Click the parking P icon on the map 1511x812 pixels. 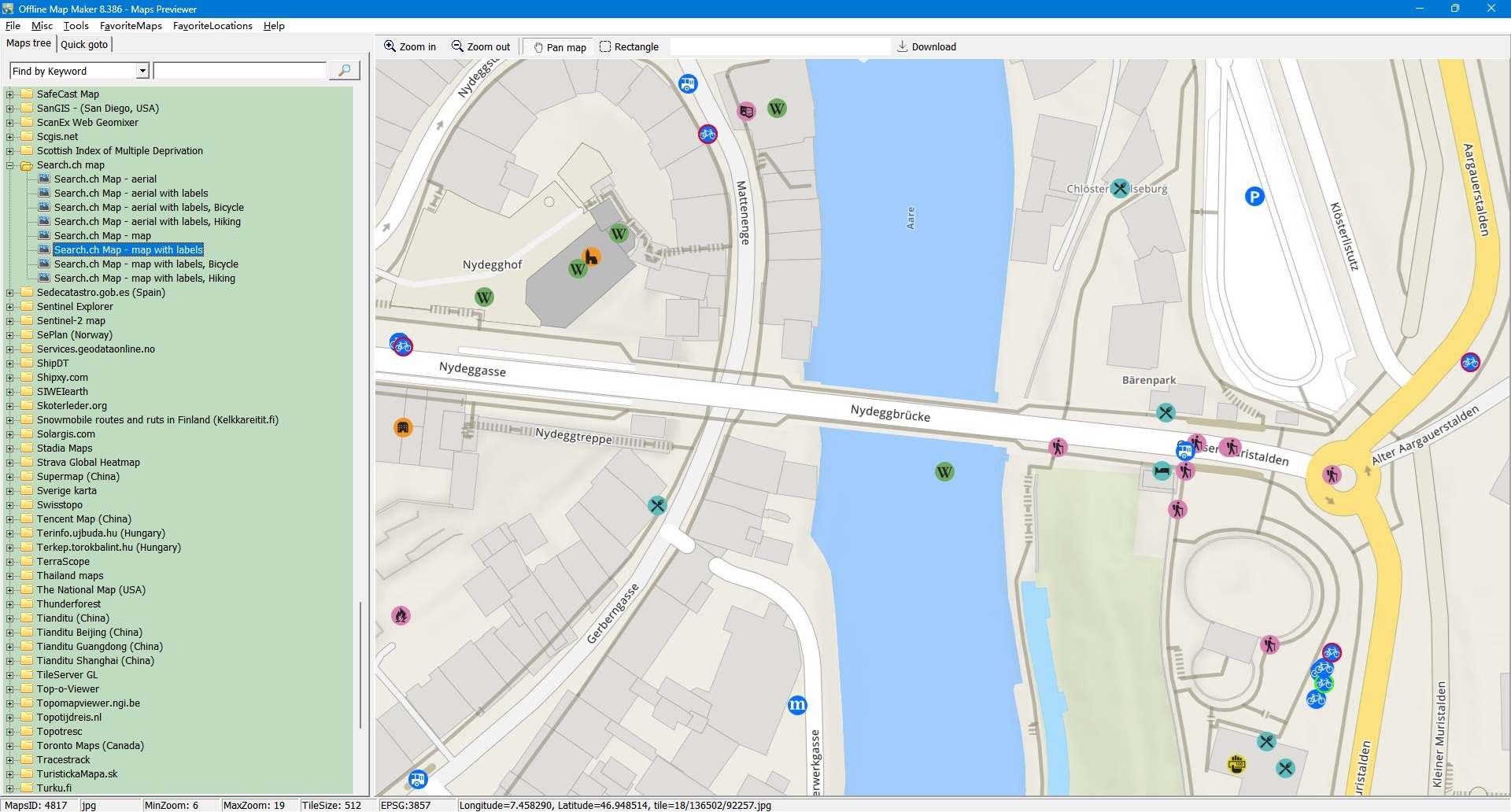(1254, 197)
